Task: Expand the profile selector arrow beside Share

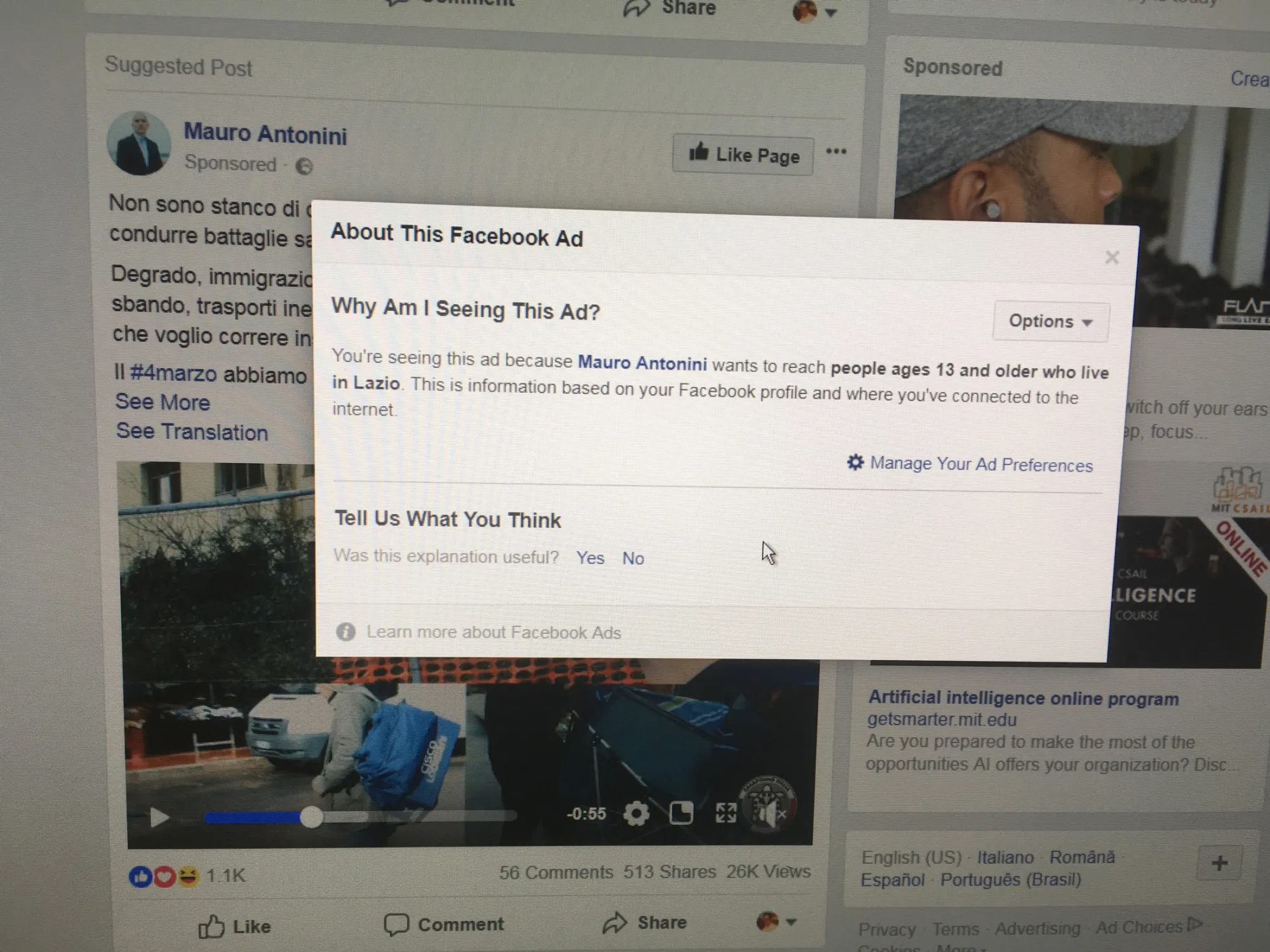Action: (791, 922)
